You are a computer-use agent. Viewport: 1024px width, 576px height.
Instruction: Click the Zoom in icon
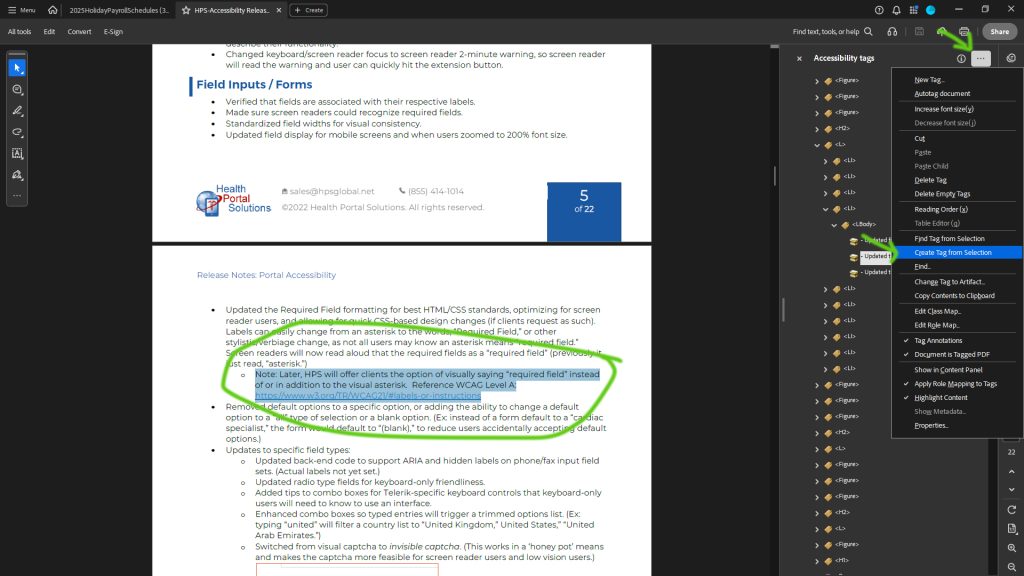[1012, 548]
